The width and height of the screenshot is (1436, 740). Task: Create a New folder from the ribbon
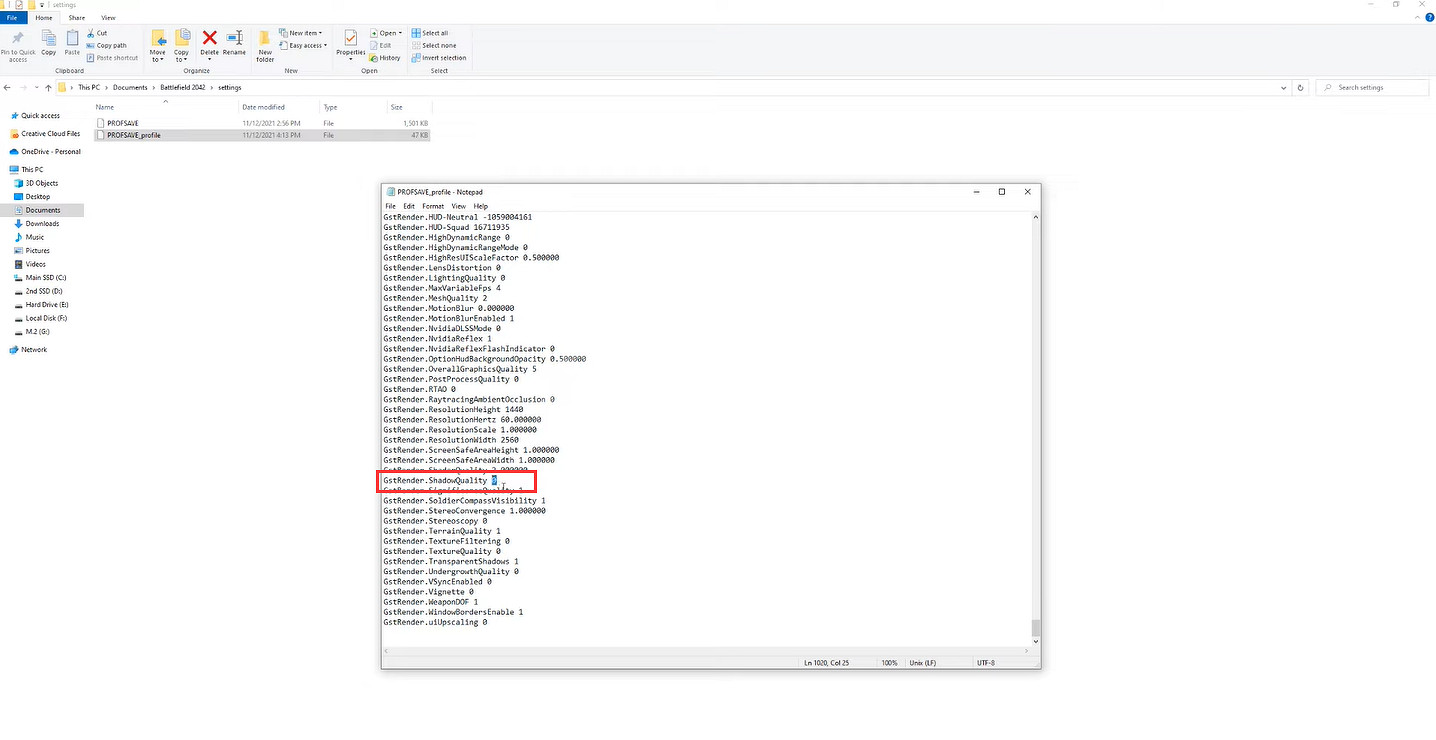pos(265,42)
